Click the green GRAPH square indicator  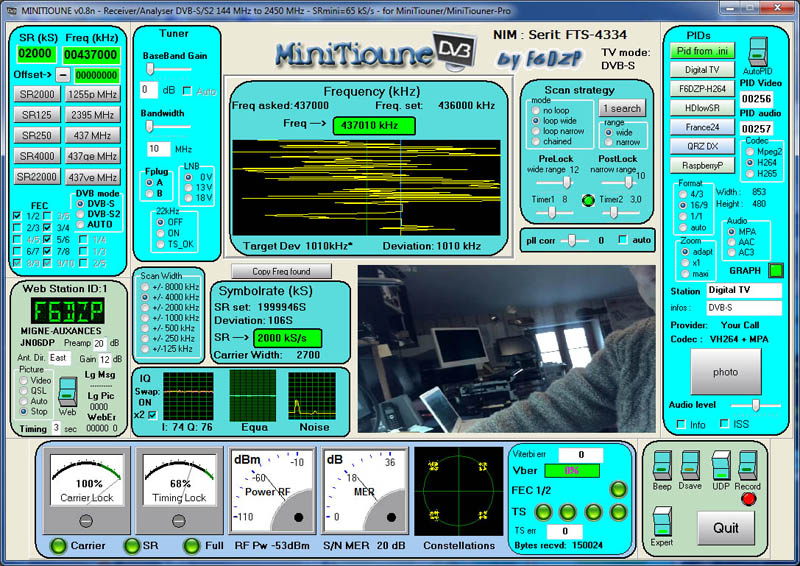click(776, 270)
